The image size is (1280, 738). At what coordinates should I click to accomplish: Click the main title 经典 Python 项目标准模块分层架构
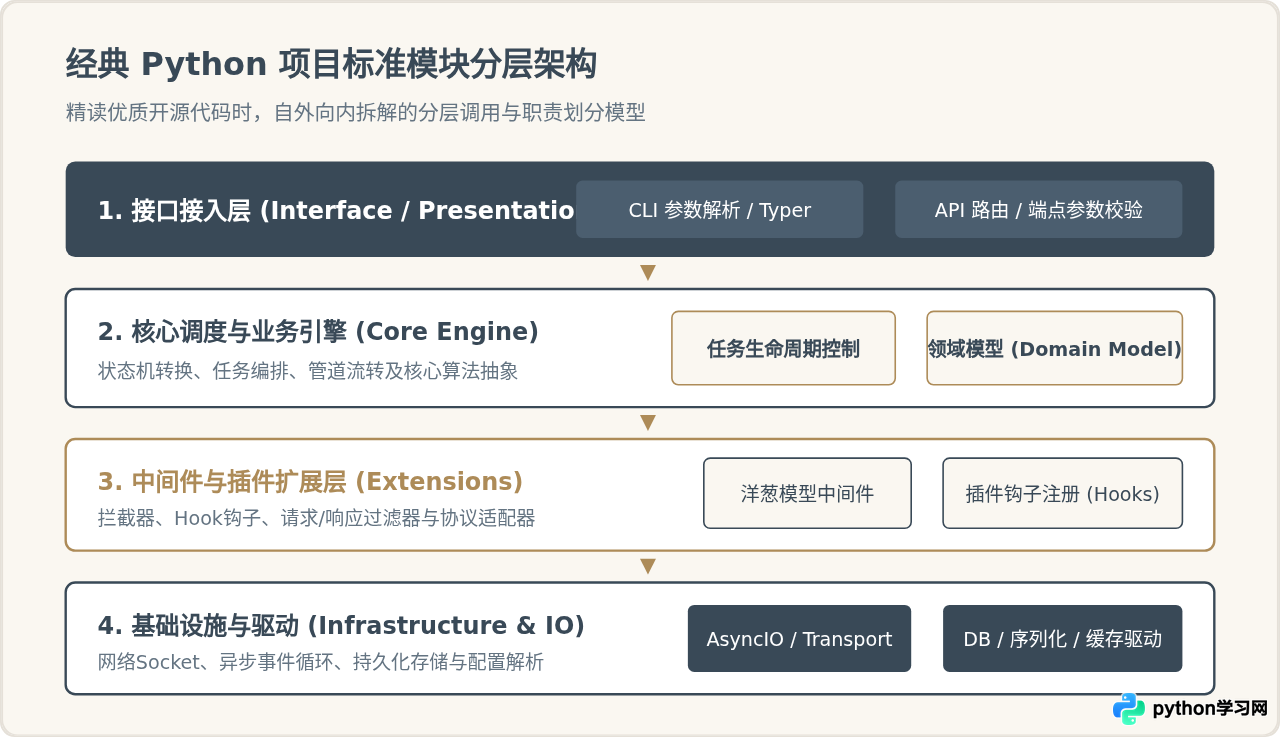coord(331,64)
